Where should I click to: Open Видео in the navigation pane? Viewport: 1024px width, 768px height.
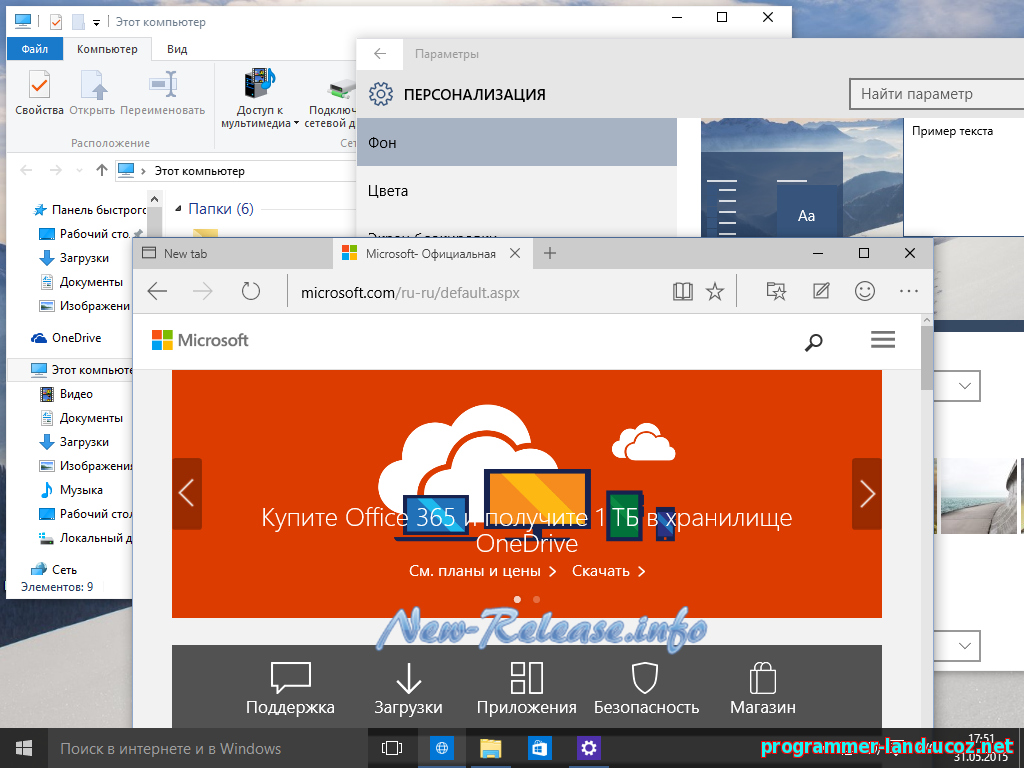coord(66,394)
